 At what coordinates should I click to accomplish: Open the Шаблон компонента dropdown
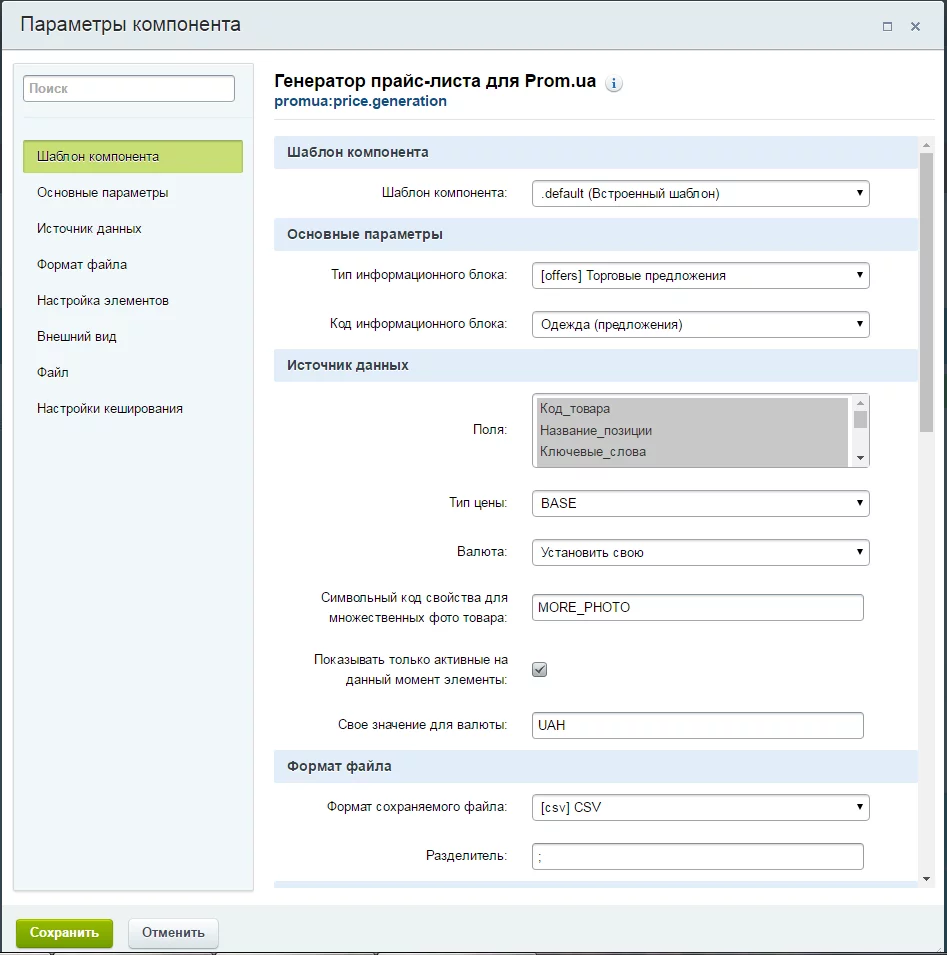[700, 194]
